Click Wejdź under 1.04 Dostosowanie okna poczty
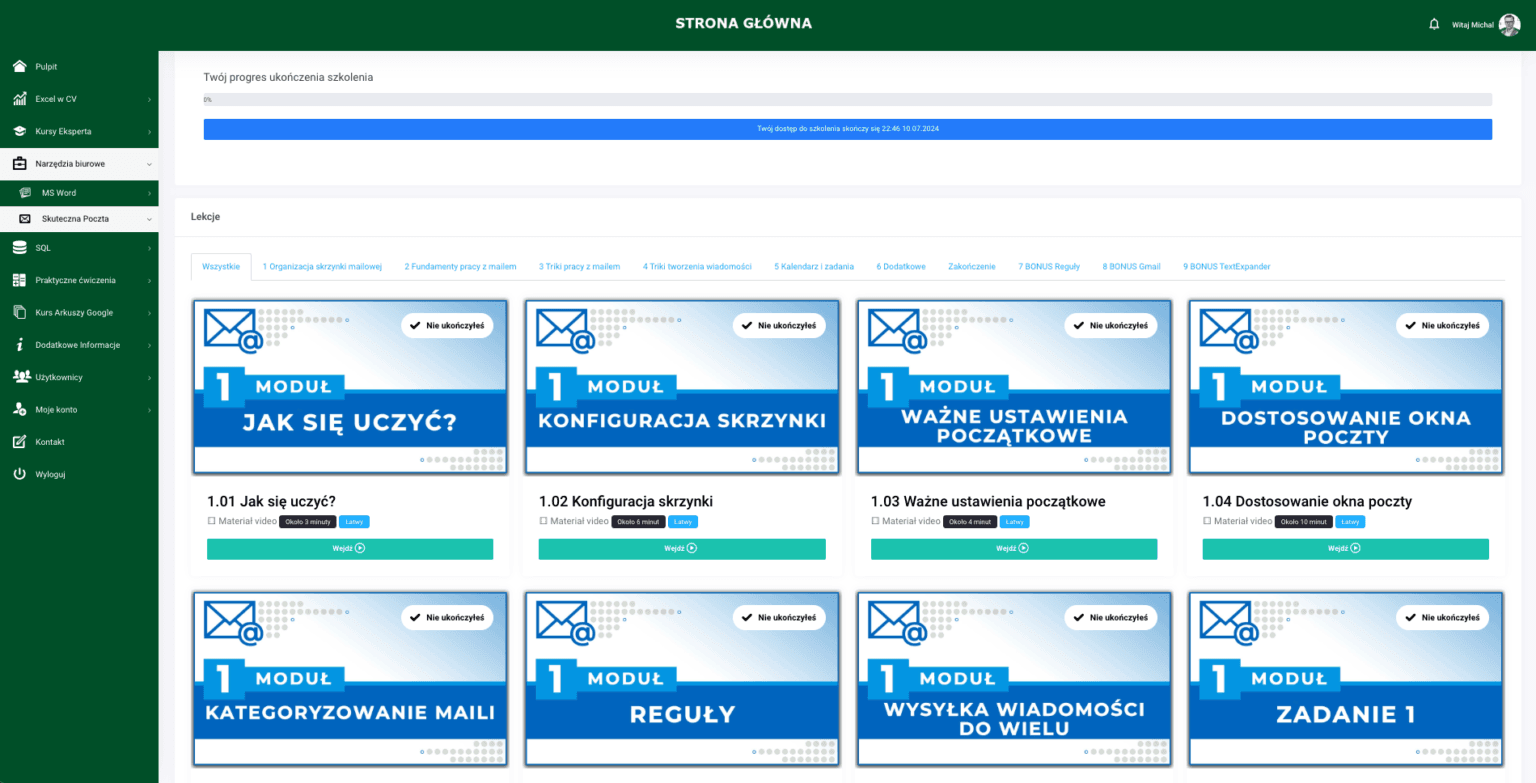1536x783 pixels. click(x=1345, y=548)
